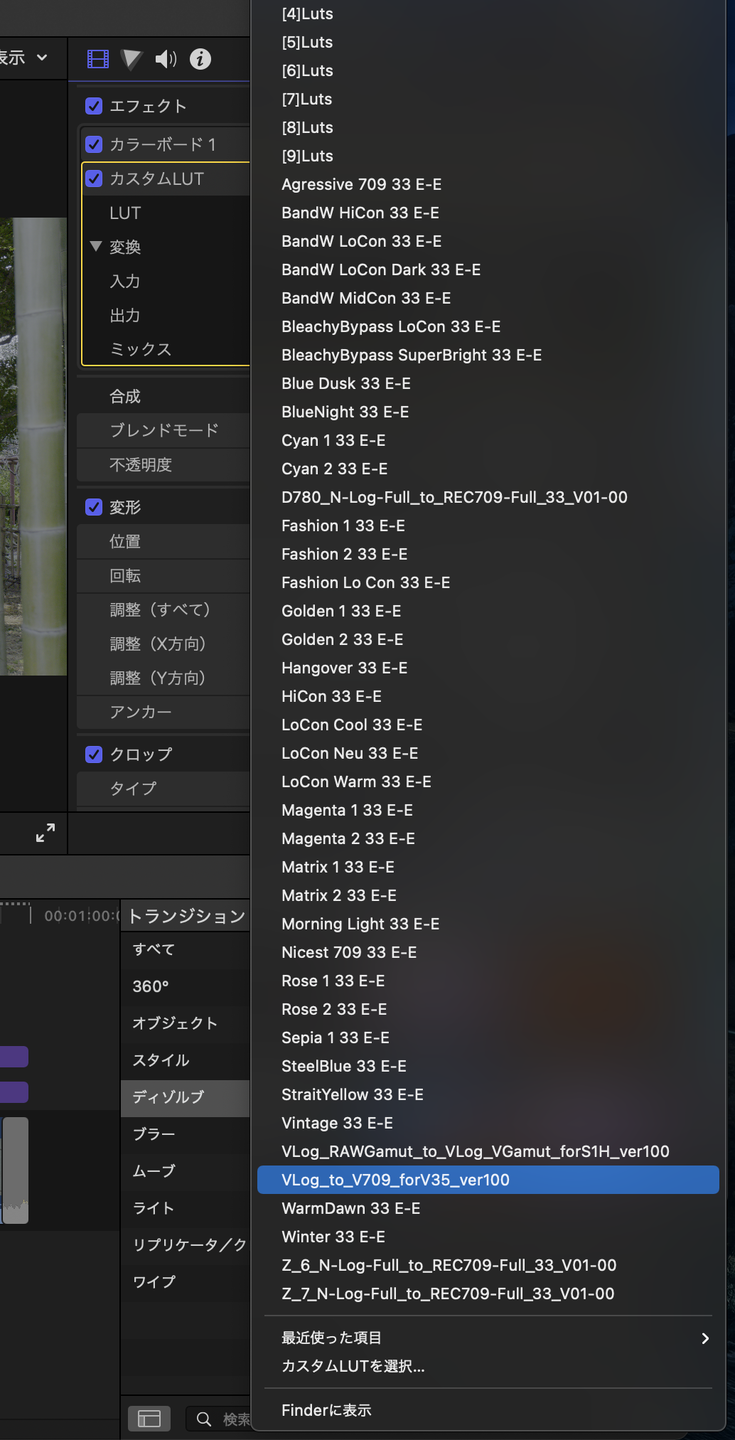Click カスタムLUTを選択... option

(353, 1366)
